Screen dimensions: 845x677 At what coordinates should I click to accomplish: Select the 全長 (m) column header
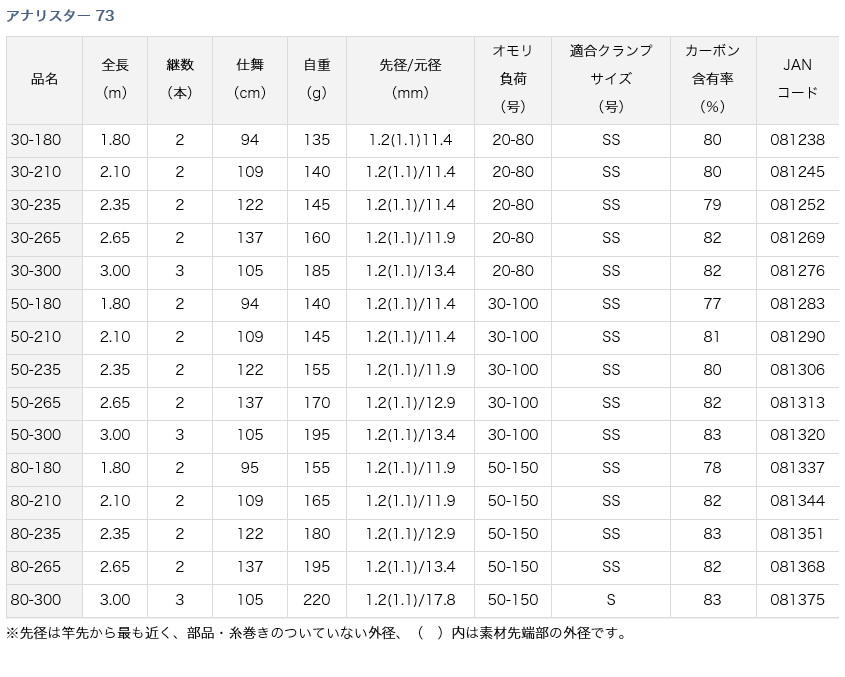115,79
